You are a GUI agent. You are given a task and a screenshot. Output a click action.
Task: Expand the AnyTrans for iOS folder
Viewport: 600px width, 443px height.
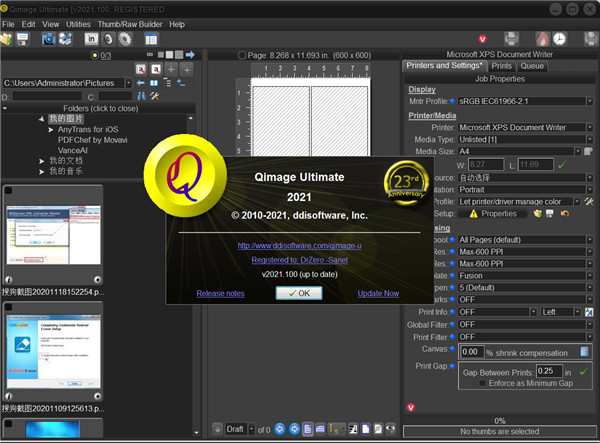coord(51,130)
